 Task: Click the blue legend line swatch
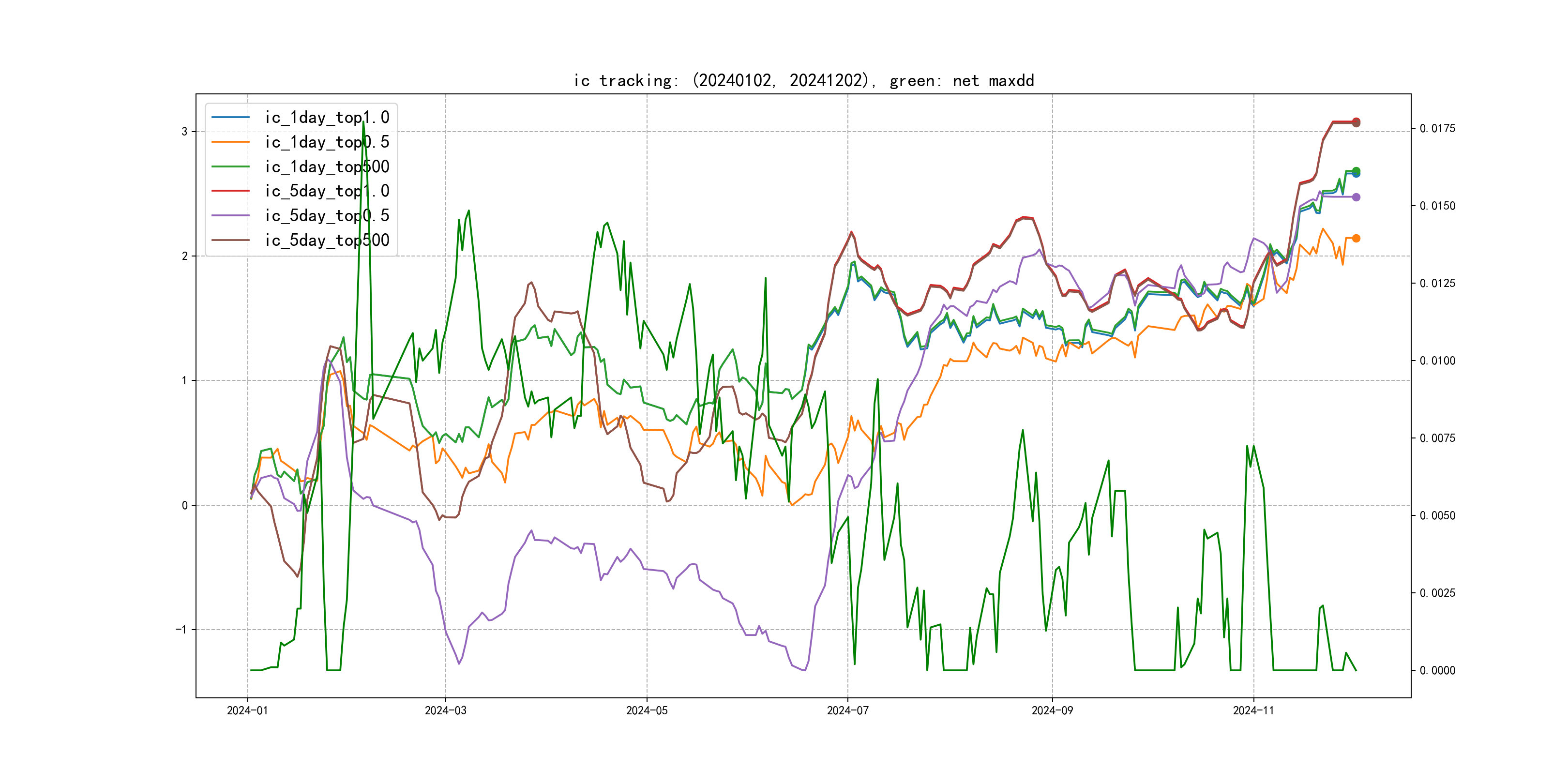[230, 117]
